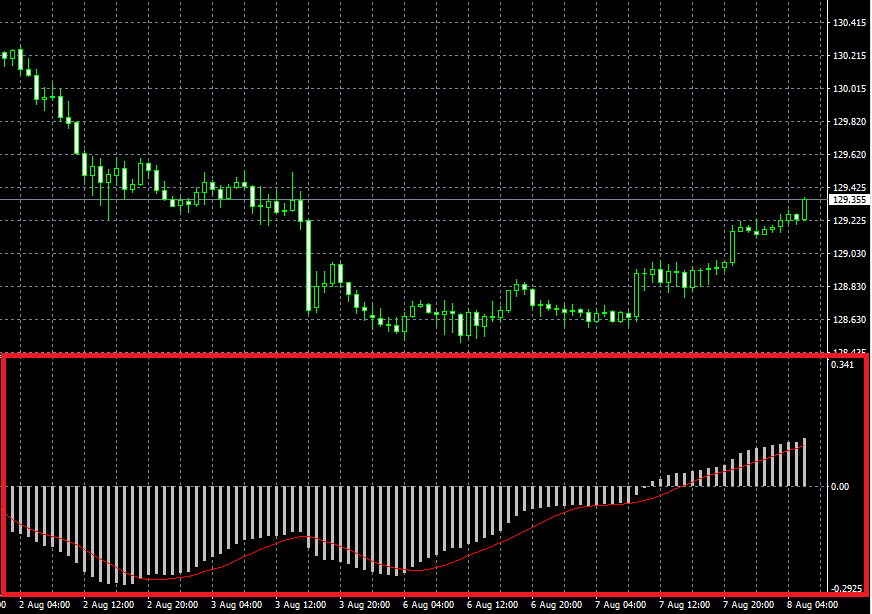Click the 8 Aug 04:00 time label
The height and width of the screenshot is (614, 872).
click(812, 605)
